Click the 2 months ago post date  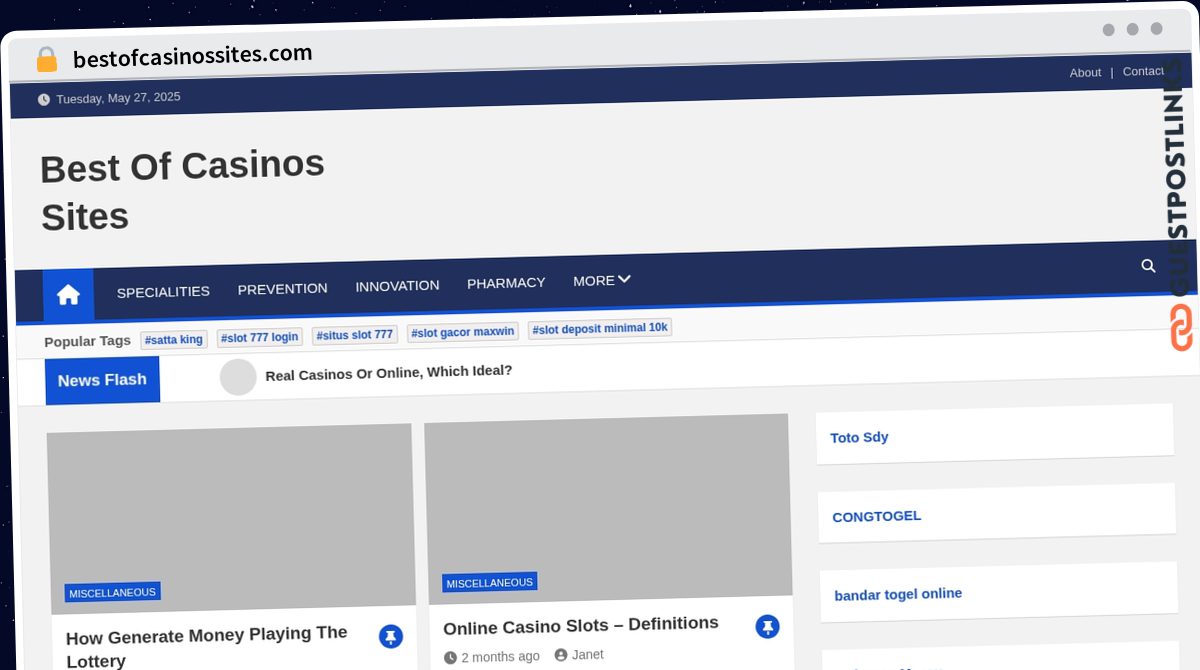pos(500,657)
